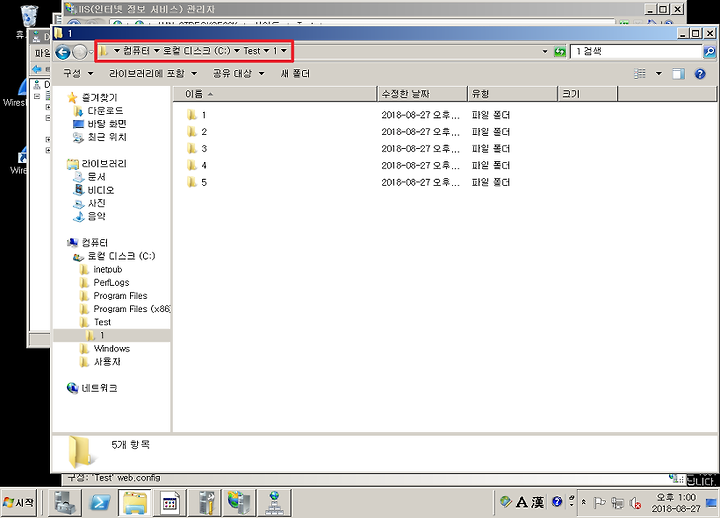
Task: Open the 구성 menu
Action: (x=78, y=73)
